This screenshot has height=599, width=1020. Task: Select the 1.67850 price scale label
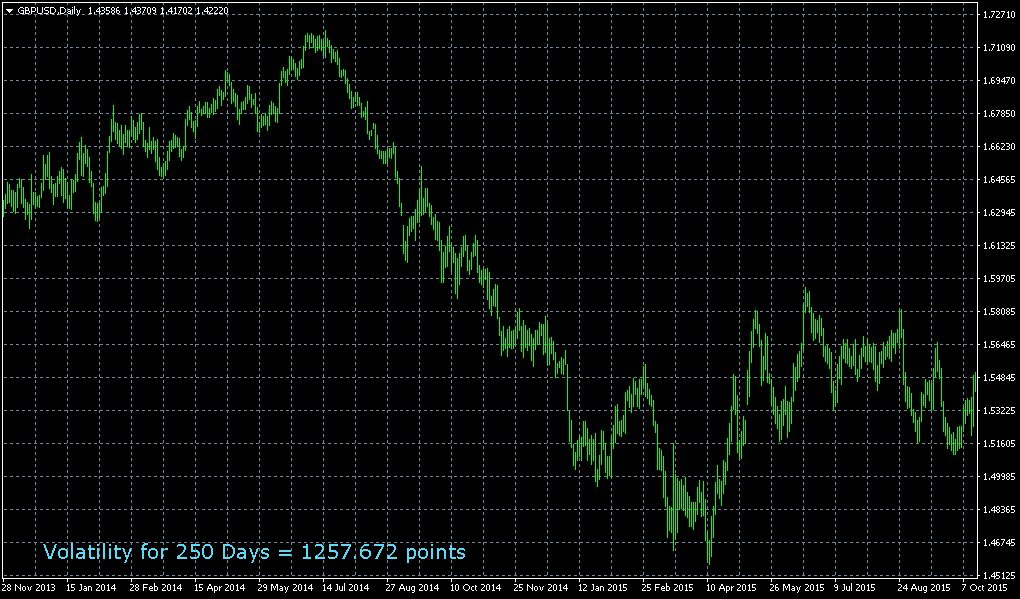pyautogui.click(x=1000, y=114)
